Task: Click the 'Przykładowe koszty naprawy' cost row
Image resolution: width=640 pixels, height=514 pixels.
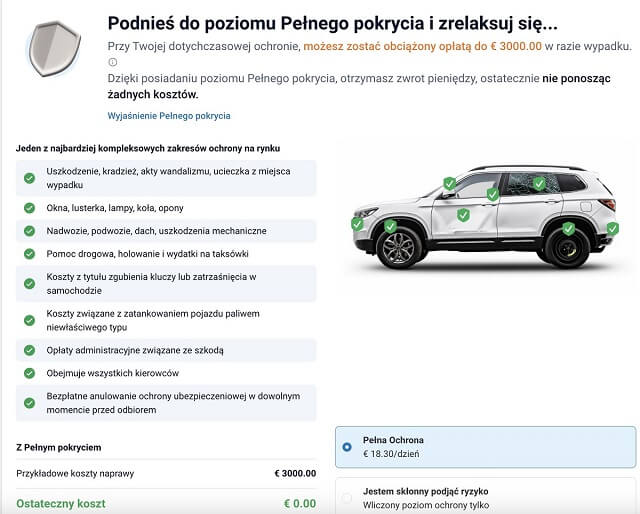Action: [x=166, y=473]
